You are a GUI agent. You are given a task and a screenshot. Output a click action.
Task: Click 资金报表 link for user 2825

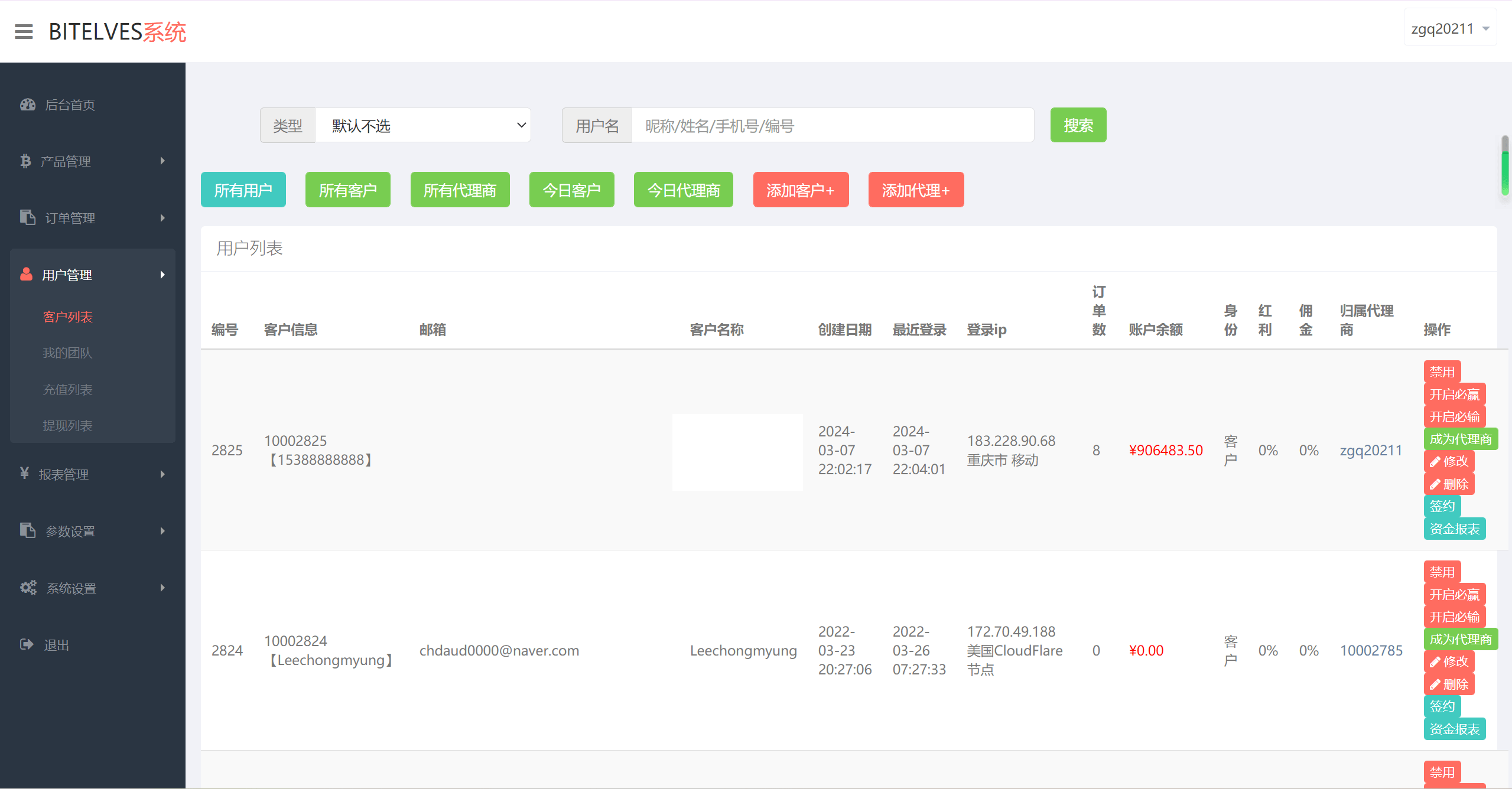1457,531
